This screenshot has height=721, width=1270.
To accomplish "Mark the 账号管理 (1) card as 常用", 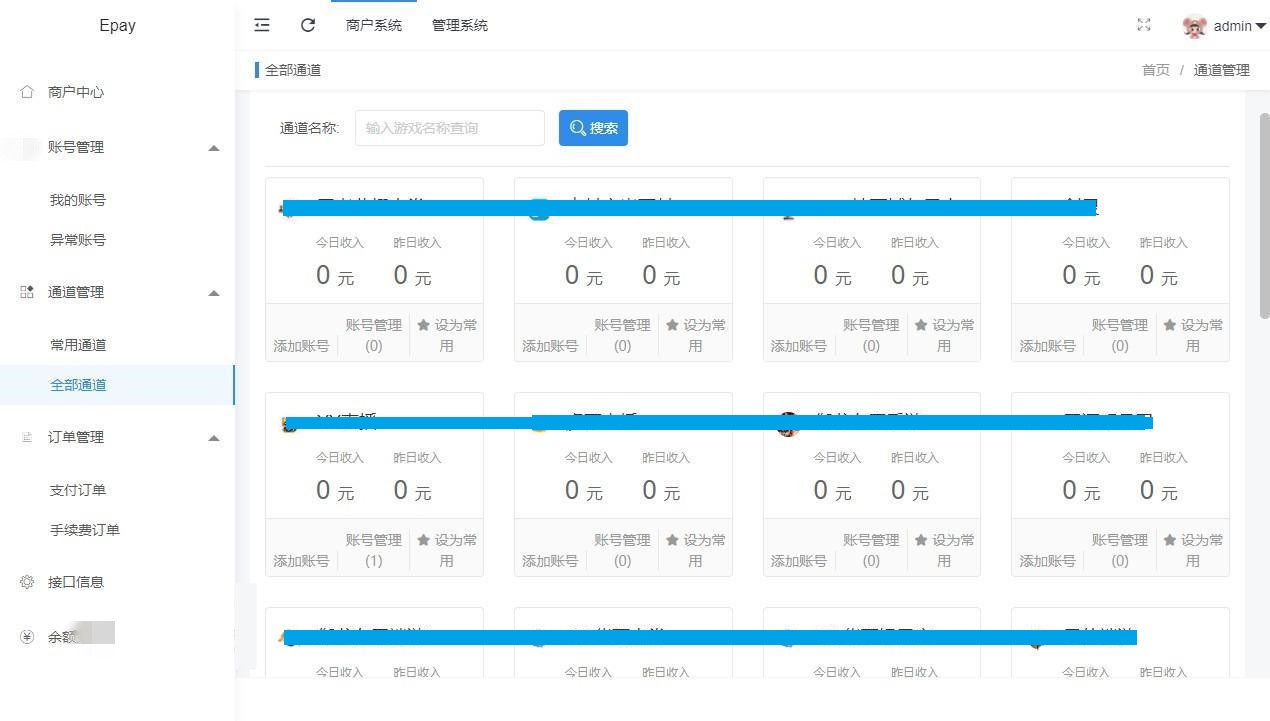I will coord(446,550).
